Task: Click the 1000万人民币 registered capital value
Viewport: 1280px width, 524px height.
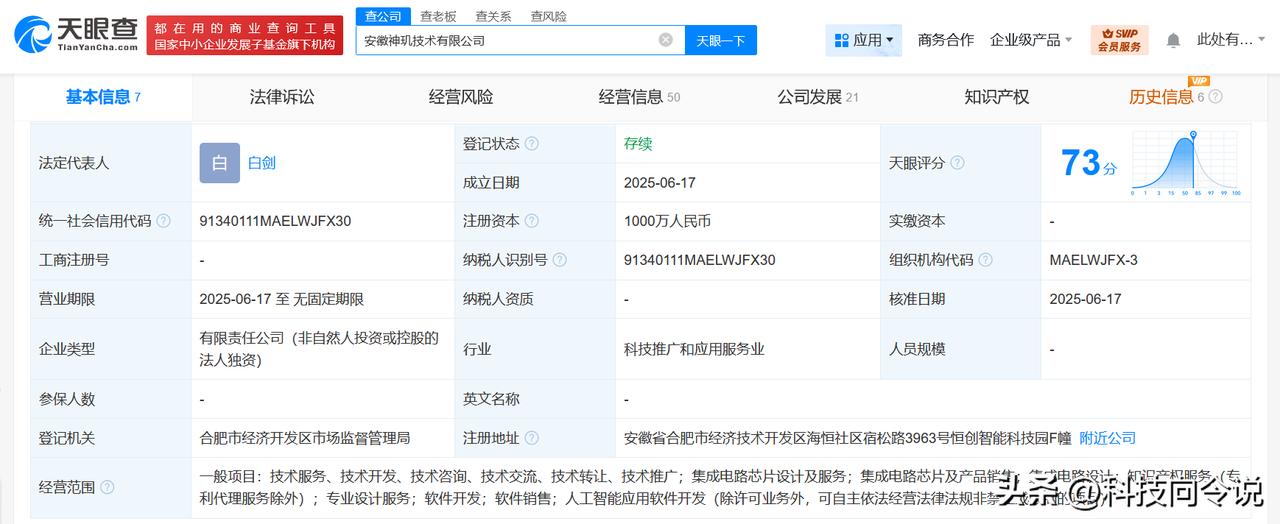Action: [667, 221]
